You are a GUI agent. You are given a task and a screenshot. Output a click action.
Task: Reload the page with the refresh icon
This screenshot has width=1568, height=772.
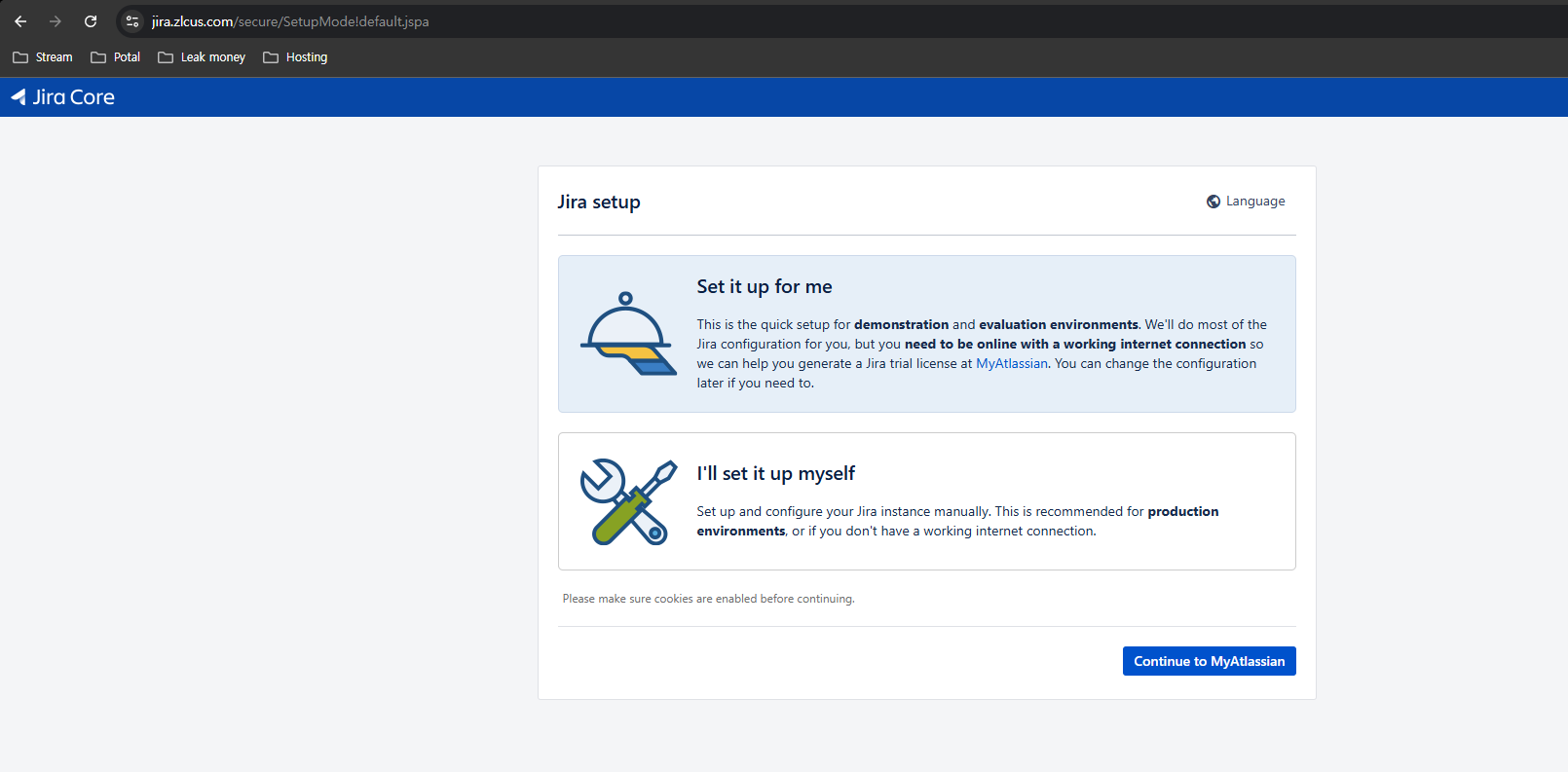(x=91, y=21)
